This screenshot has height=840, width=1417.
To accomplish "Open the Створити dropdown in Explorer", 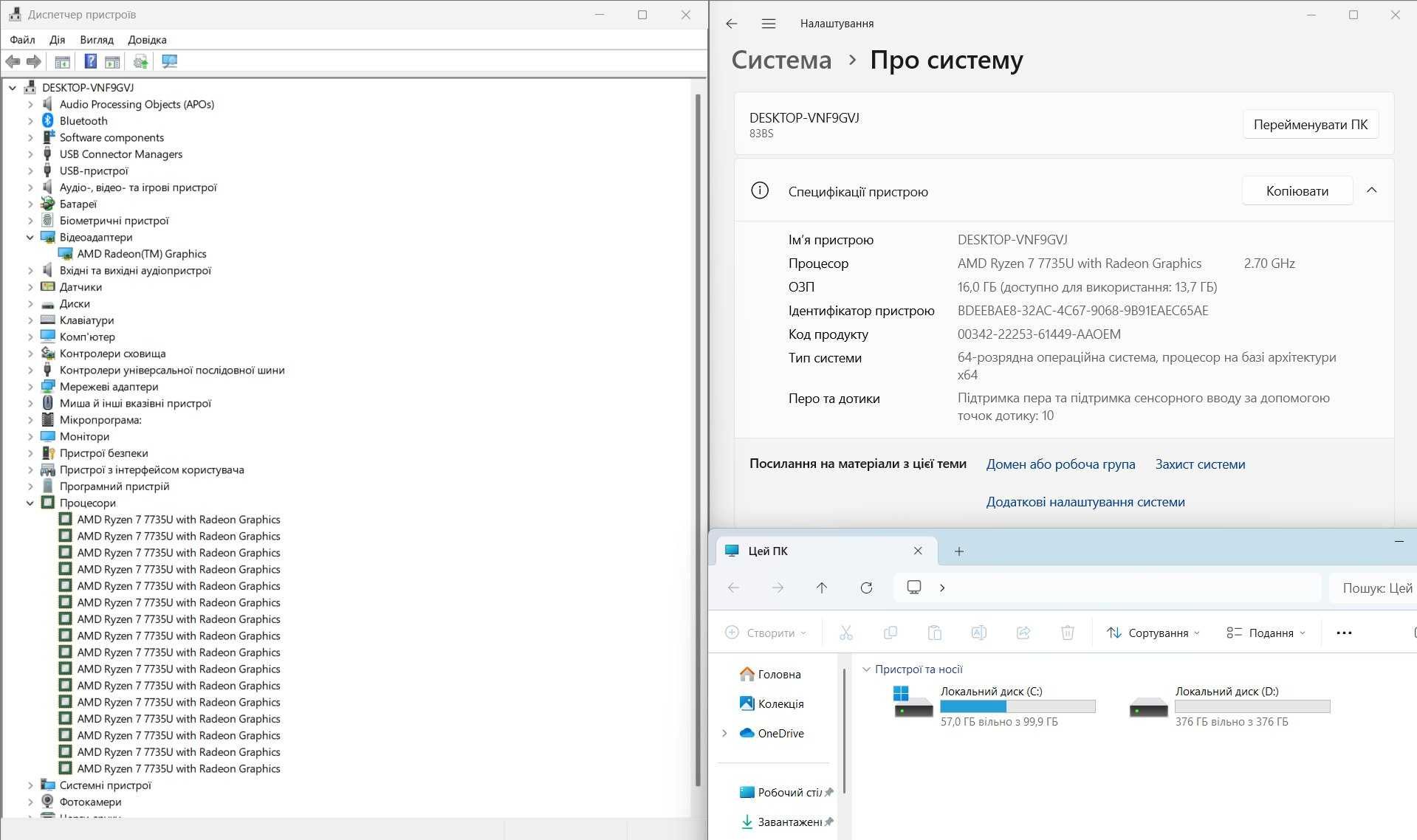I will [x=766, y=633].
